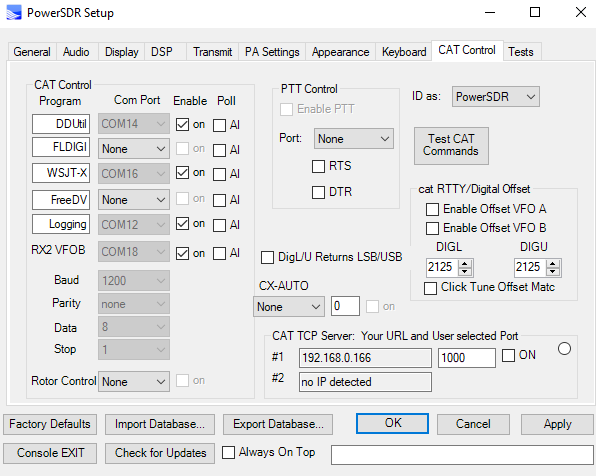Open the Baud 1200 dropdown

(x=134, y=281)
